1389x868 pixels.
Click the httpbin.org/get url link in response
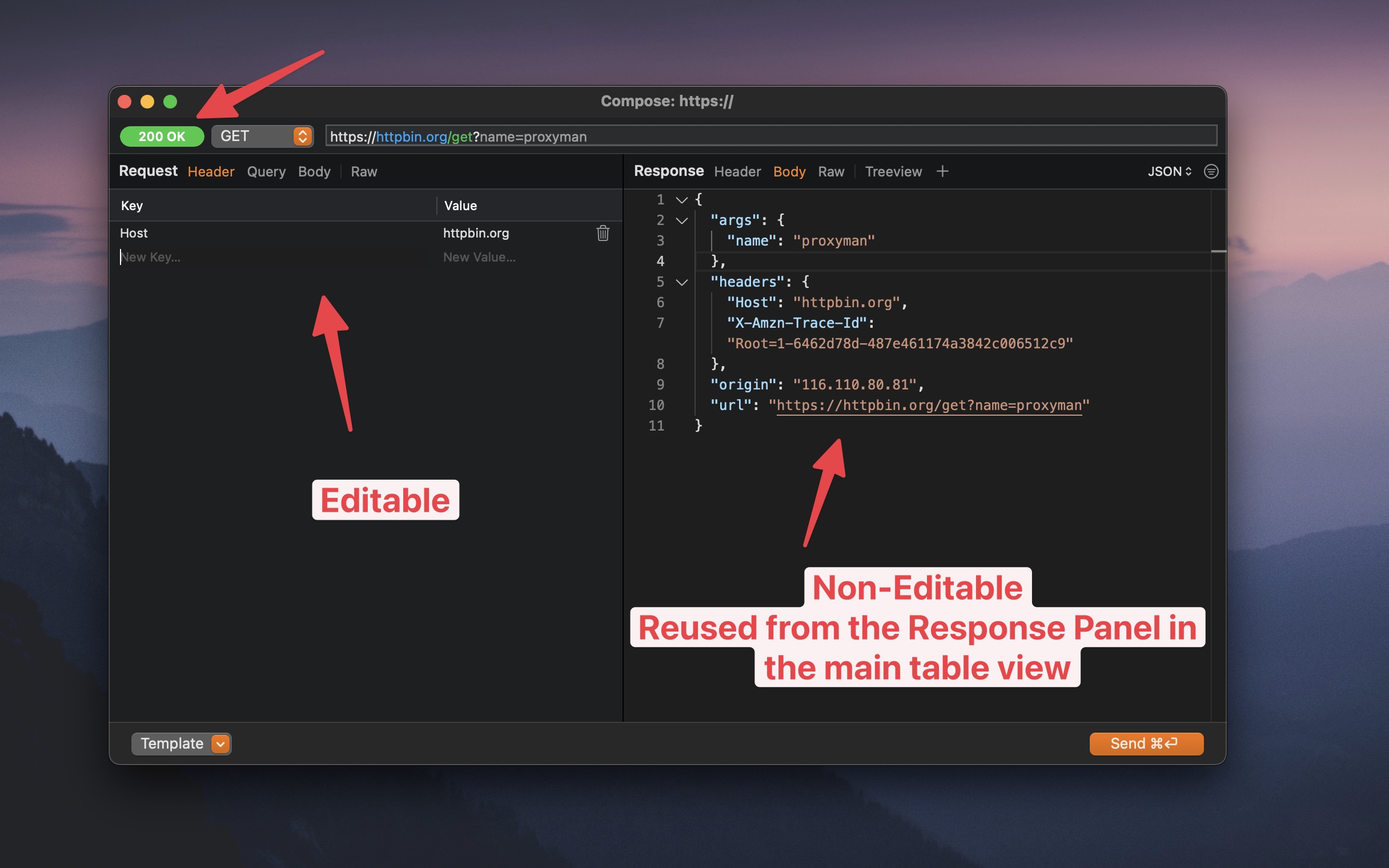click(930, 405)
